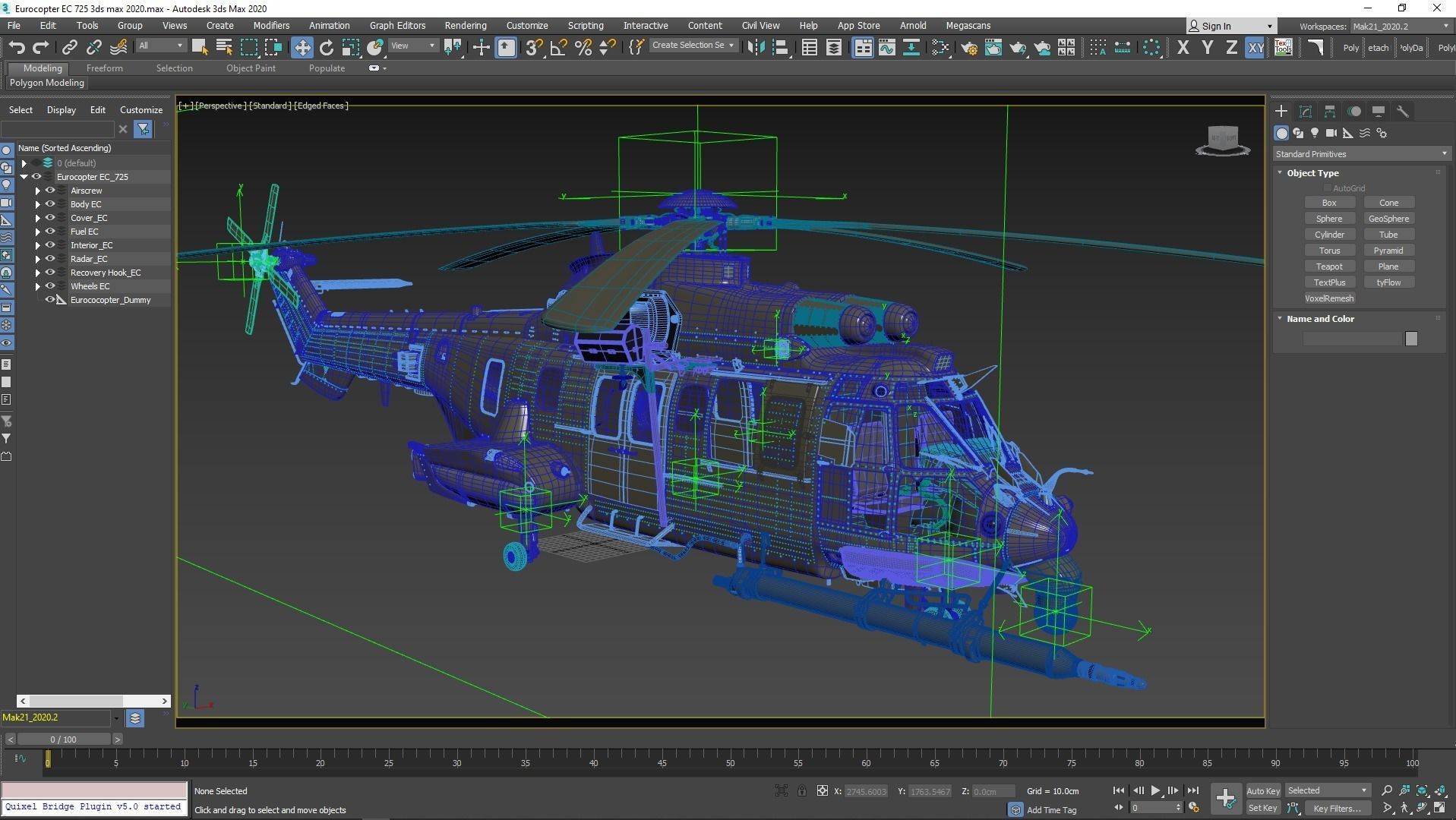Collapse the Object Type rollout
This screenshot has height=820, width=1456.
click(x=1281, y=173)
